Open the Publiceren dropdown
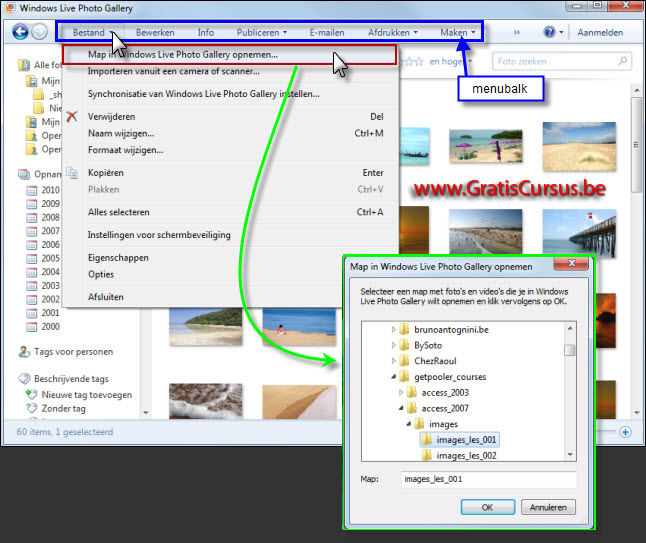This screenshot has width=646, height=543. pos(262,32)
